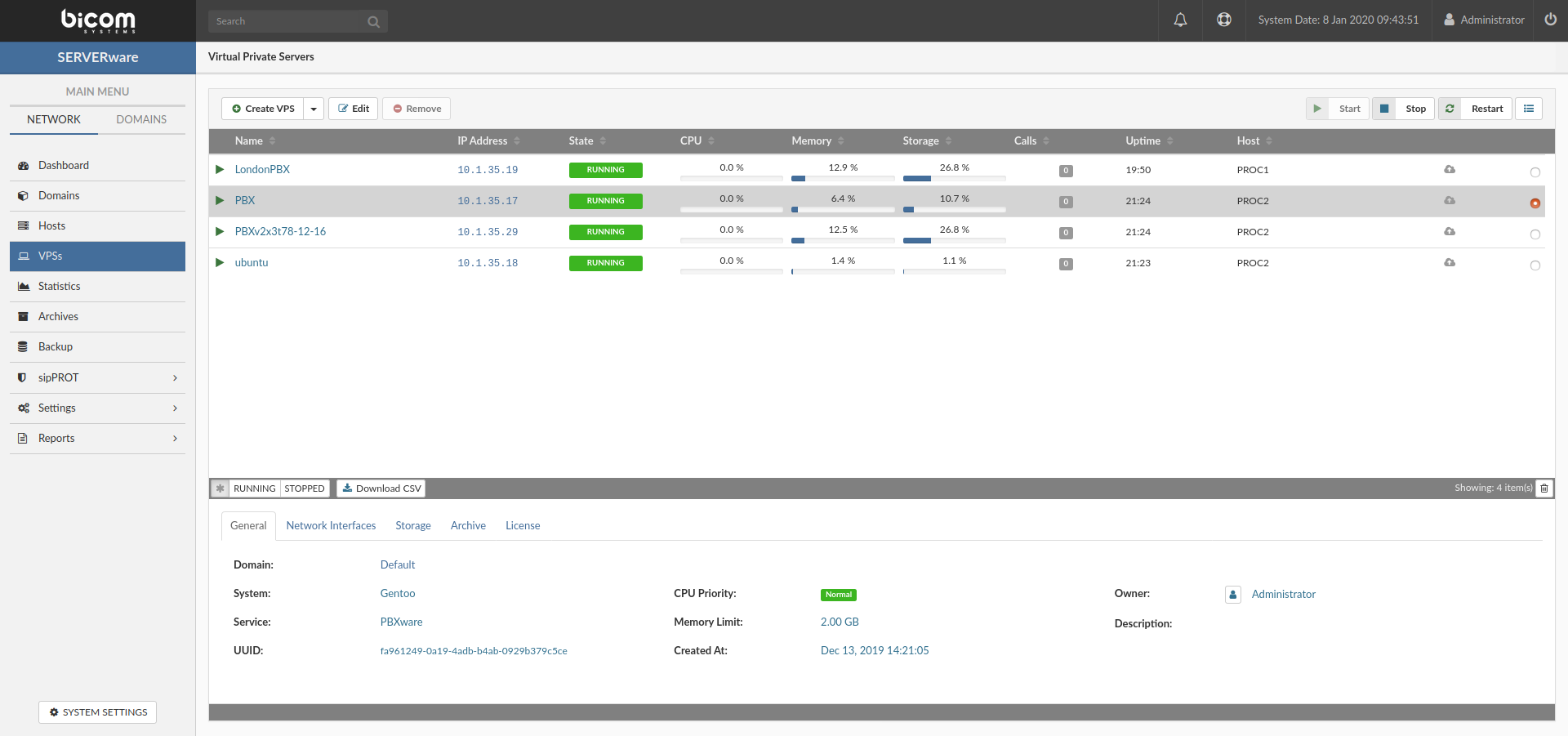Expand the sipPROT sidebar menu
1568x736 pixels.
(x=175, y=378)
